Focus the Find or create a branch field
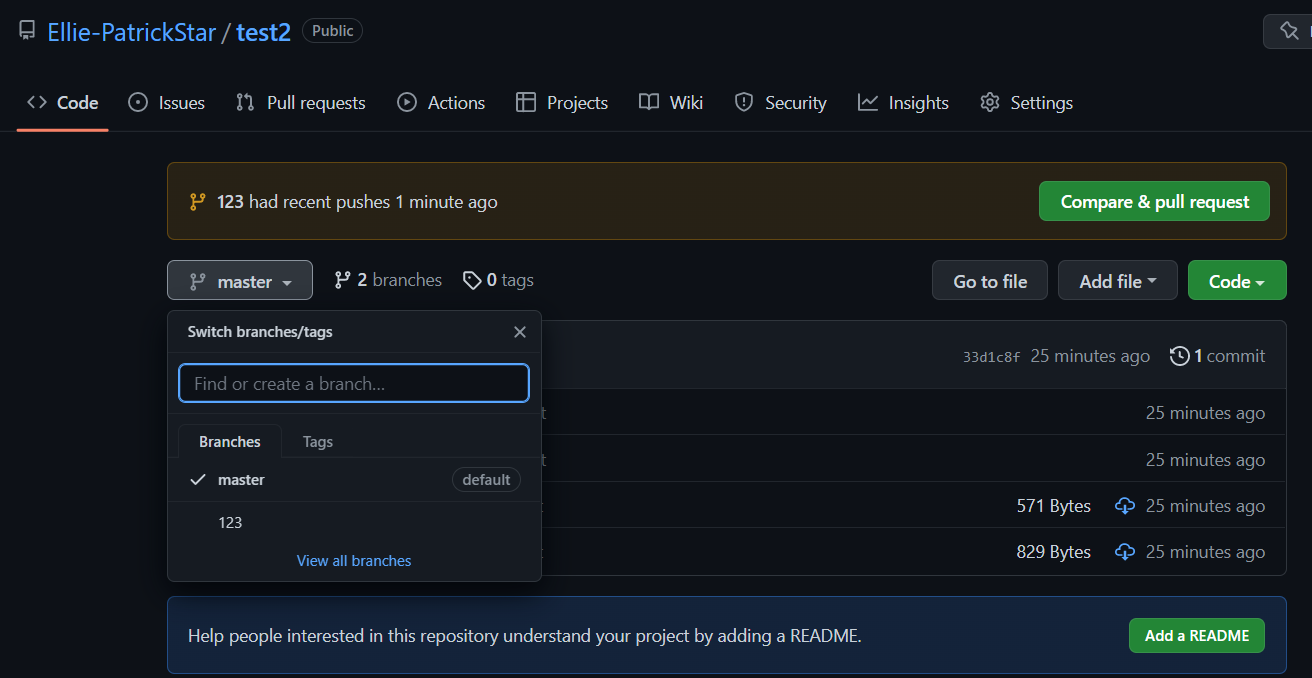Image resolution: width=1312 pixels, height=678 pixels. (x=354, y=383)
